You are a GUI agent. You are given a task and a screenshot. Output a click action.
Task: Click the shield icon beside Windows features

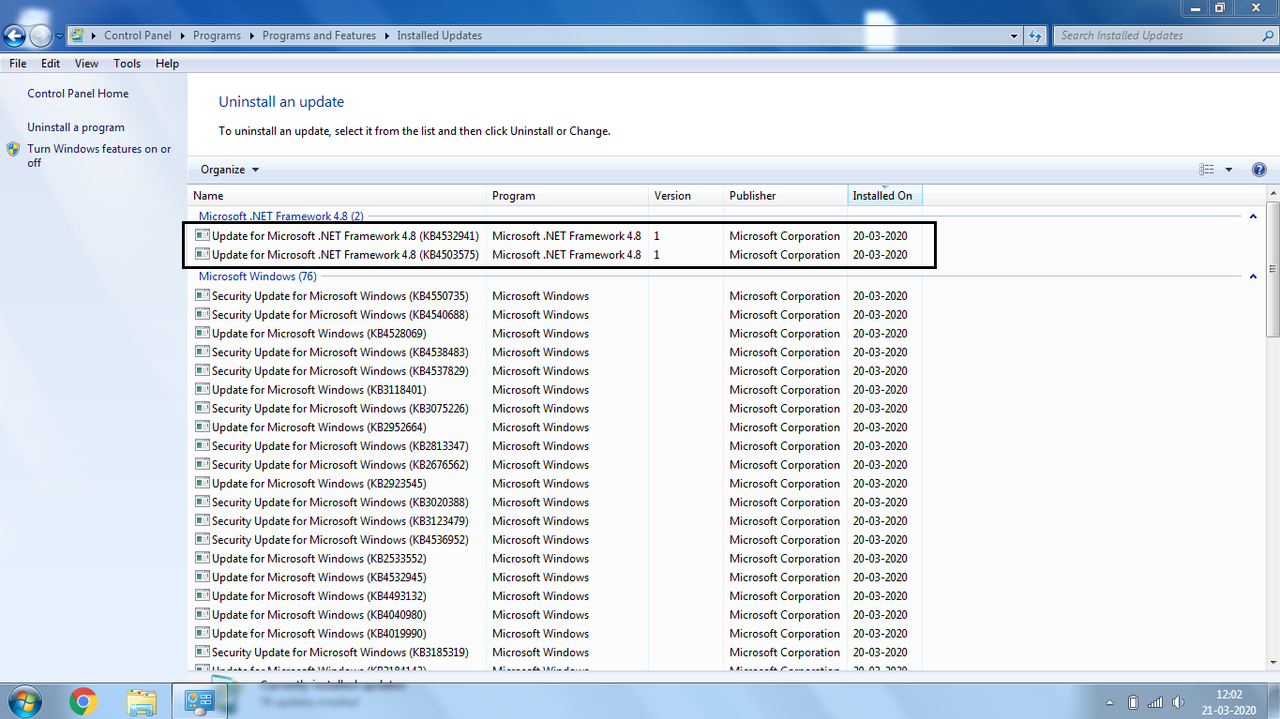[13, 149]
